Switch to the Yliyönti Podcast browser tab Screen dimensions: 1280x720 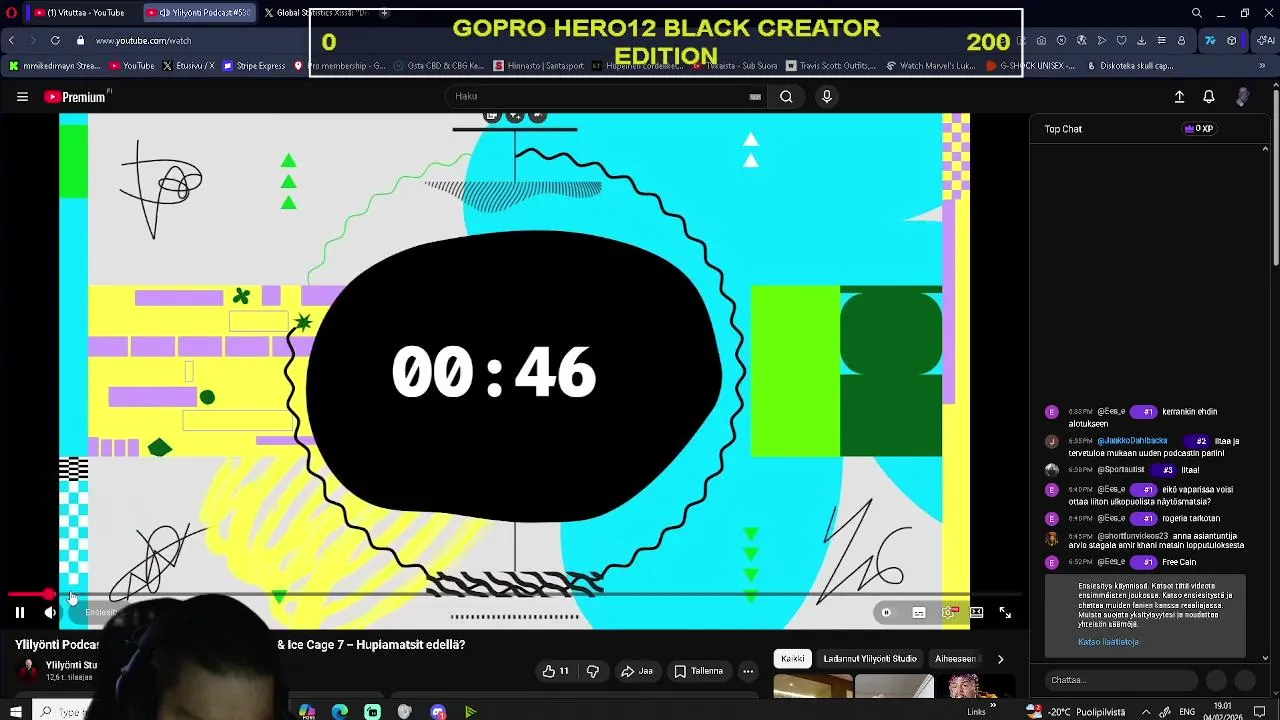(198, 13)
